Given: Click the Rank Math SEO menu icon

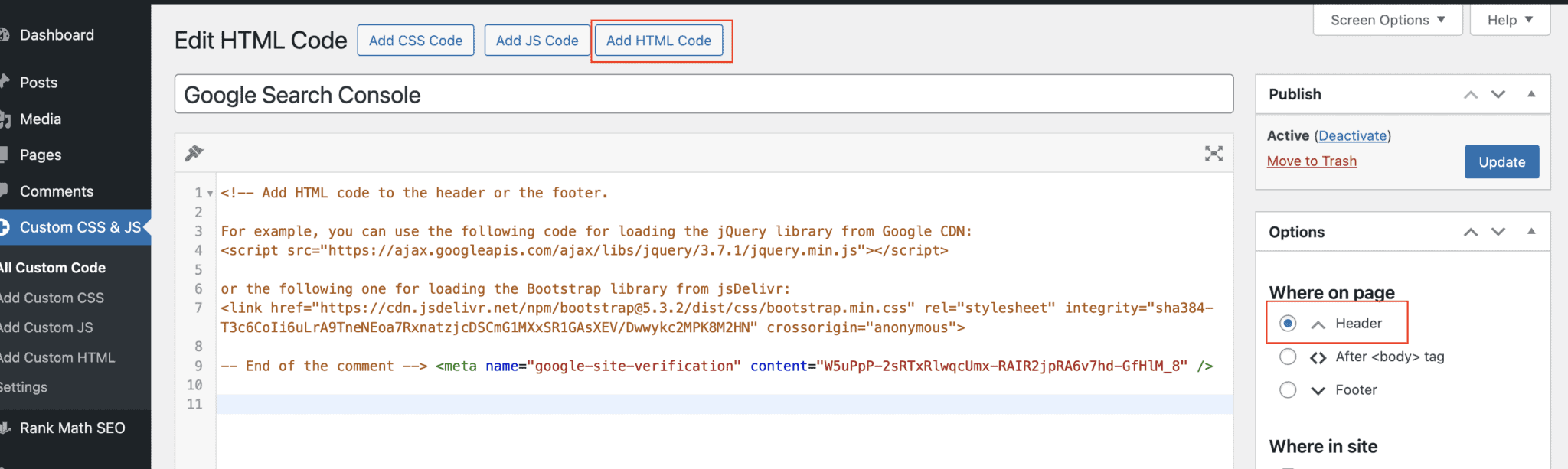Looking at the screenshot, I should click(x=5, y=428).
